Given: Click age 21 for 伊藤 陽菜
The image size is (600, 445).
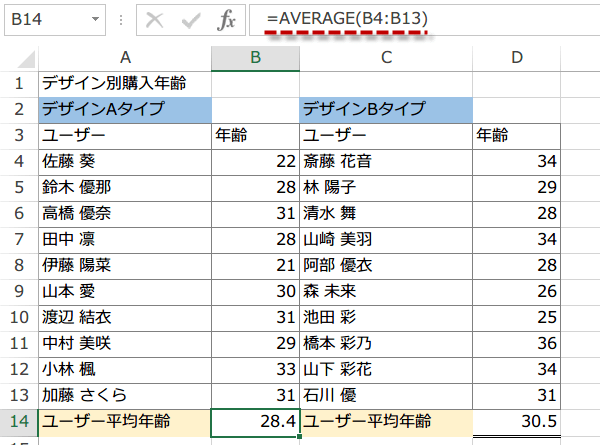Looking at the screenshot, I should (x=256, y=266).
